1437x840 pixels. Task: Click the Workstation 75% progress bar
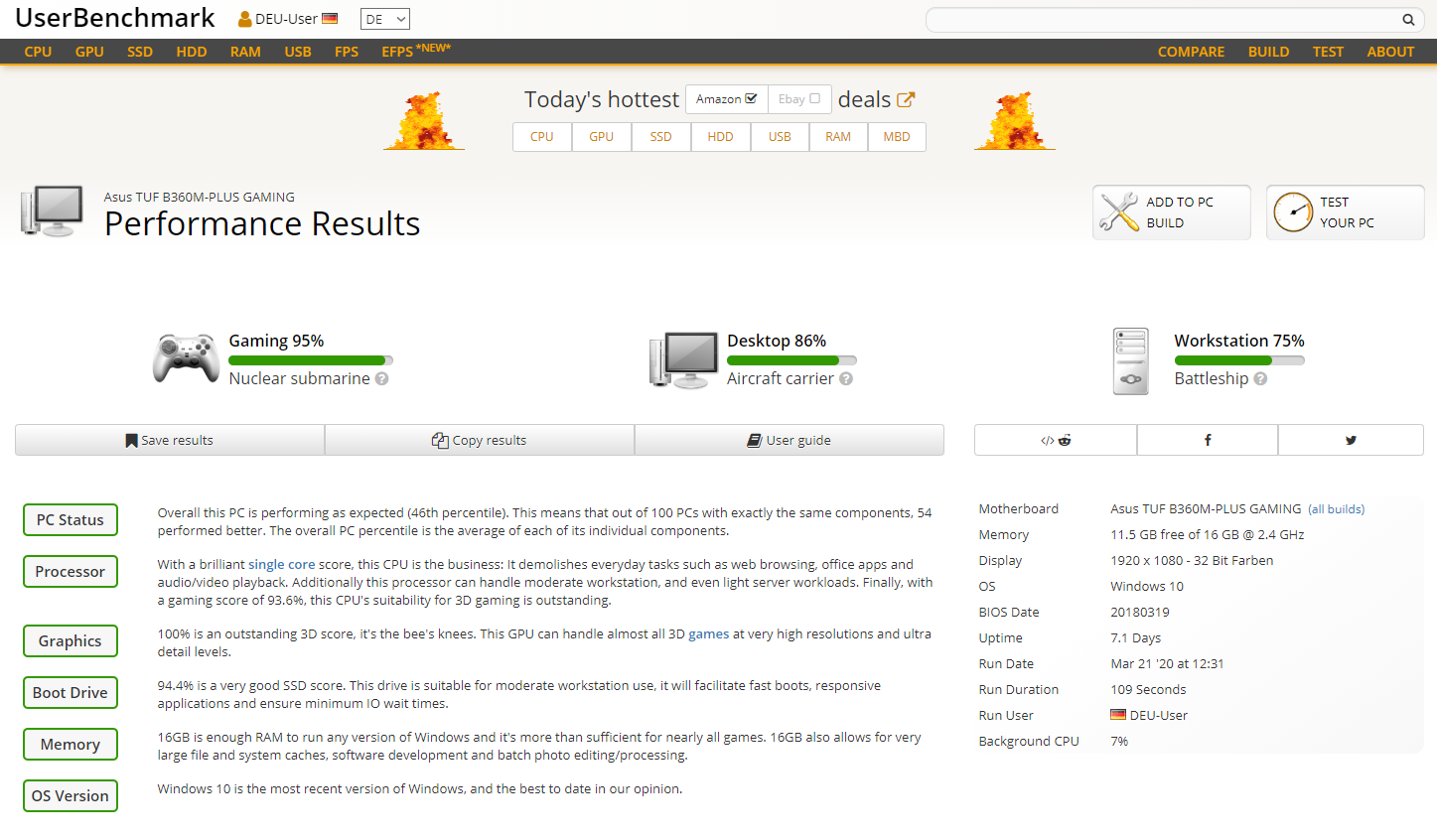click(x=1239, y=360)
